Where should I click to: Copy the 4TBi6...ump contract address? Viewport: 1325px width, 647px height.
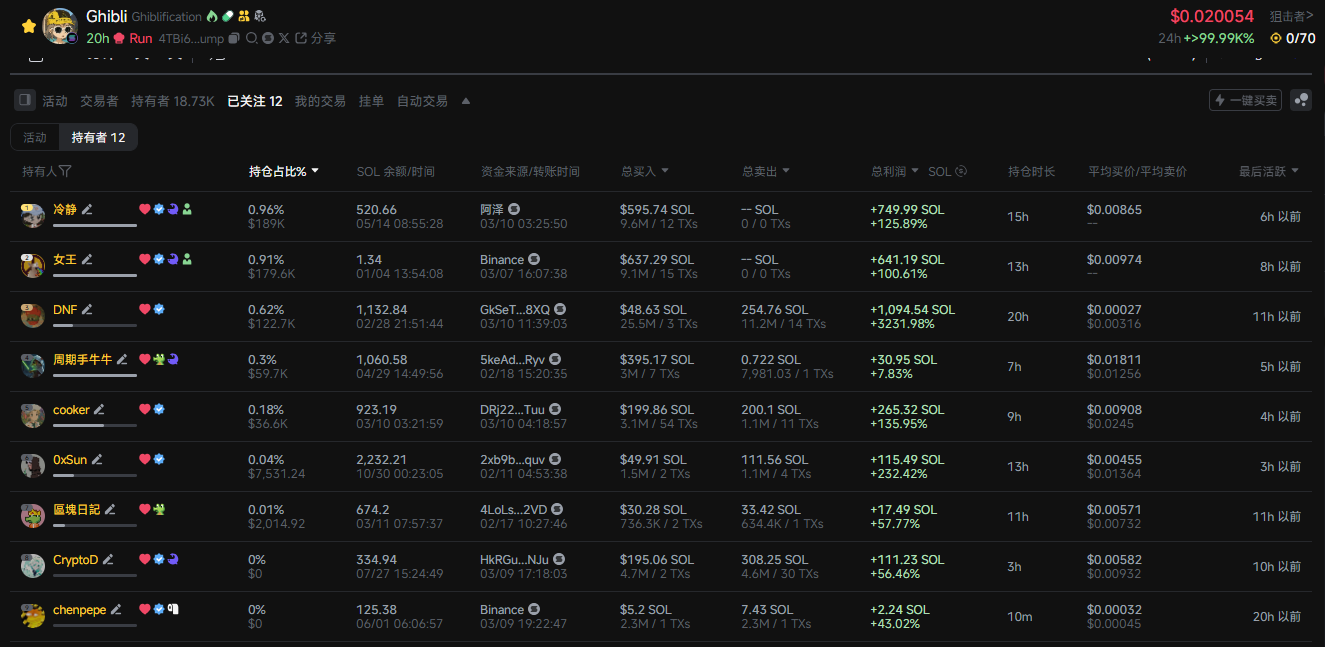(x=234, y=38)
